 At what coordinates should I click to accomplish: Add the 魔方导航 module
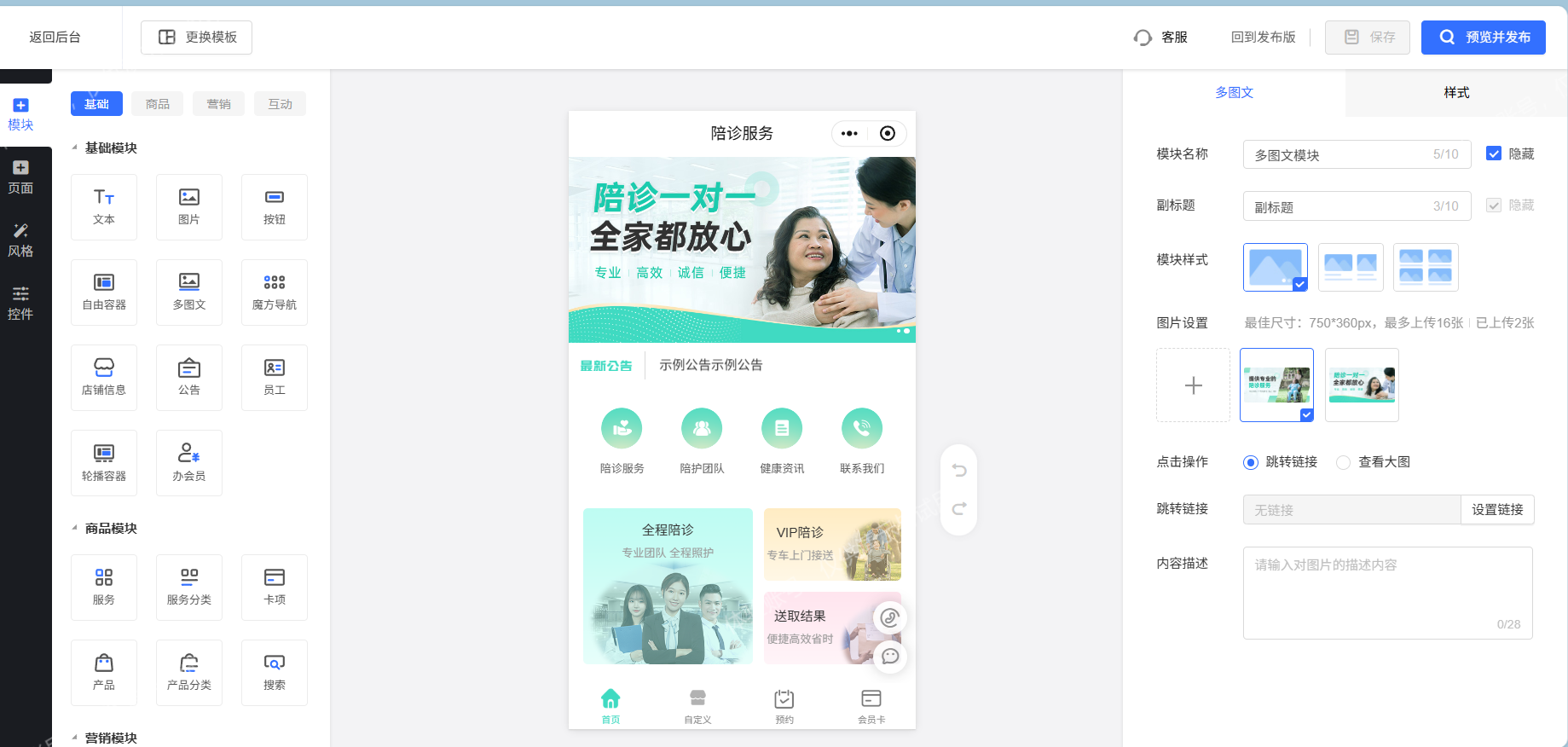(x=275, y=292)
